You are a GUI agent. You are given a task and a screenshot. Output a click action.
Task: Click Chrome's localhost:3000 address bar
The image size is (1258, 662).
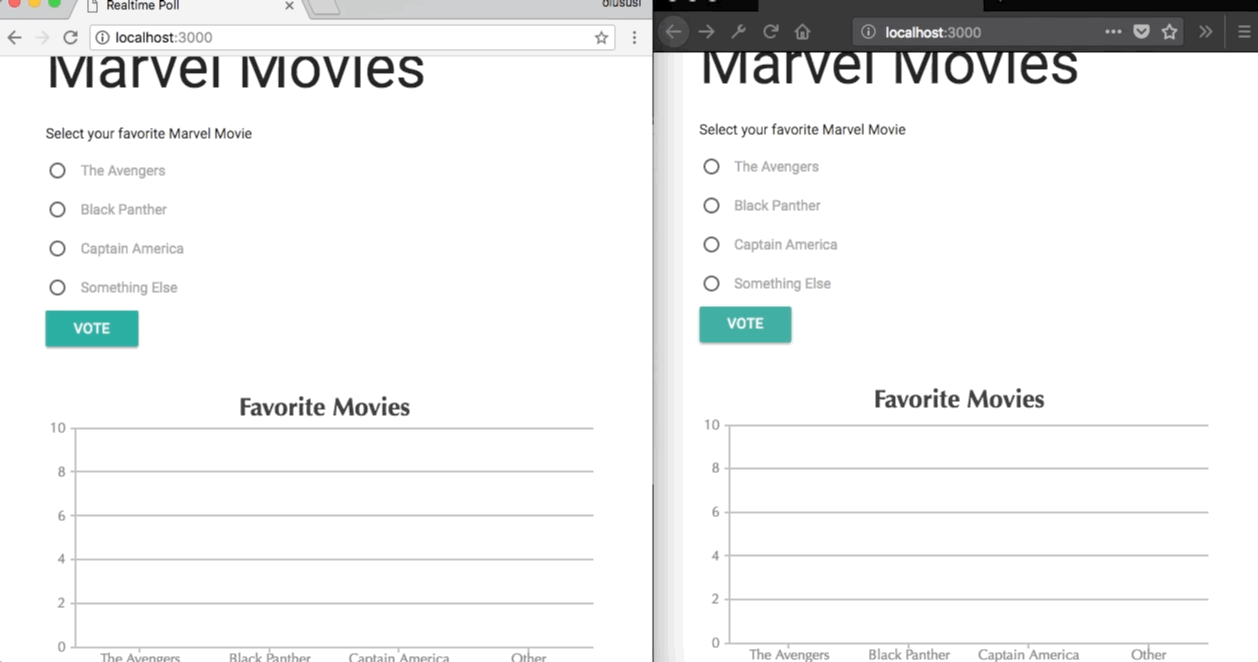352,38
